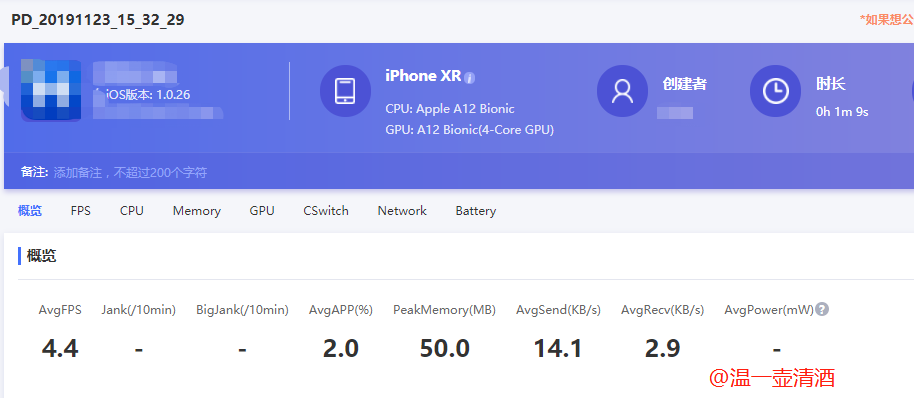Viewport: 914px width, 398px height.
Task: Select the 概览 tab
Action: pyautogui.click(x=30, y=211)
